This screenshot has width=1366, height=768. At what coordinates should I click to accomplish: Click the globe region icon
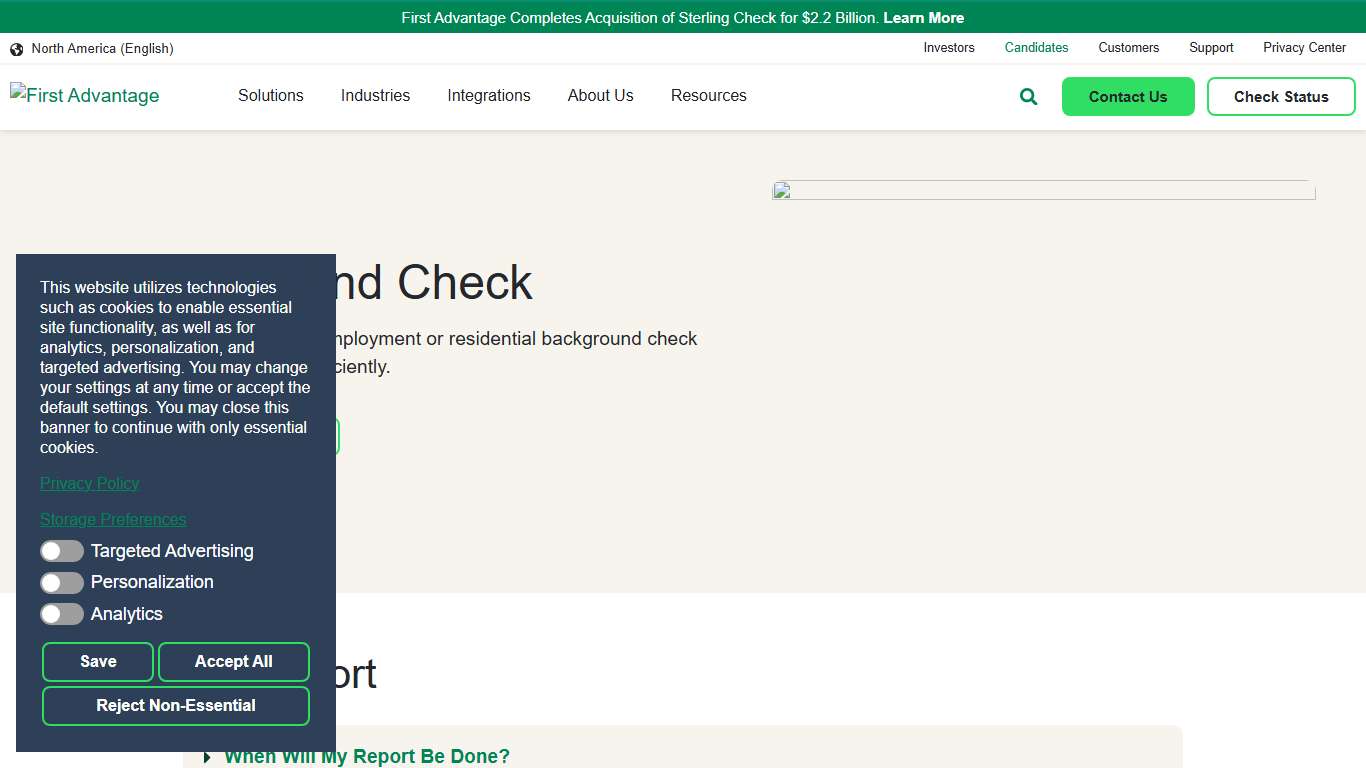(16, 48)
